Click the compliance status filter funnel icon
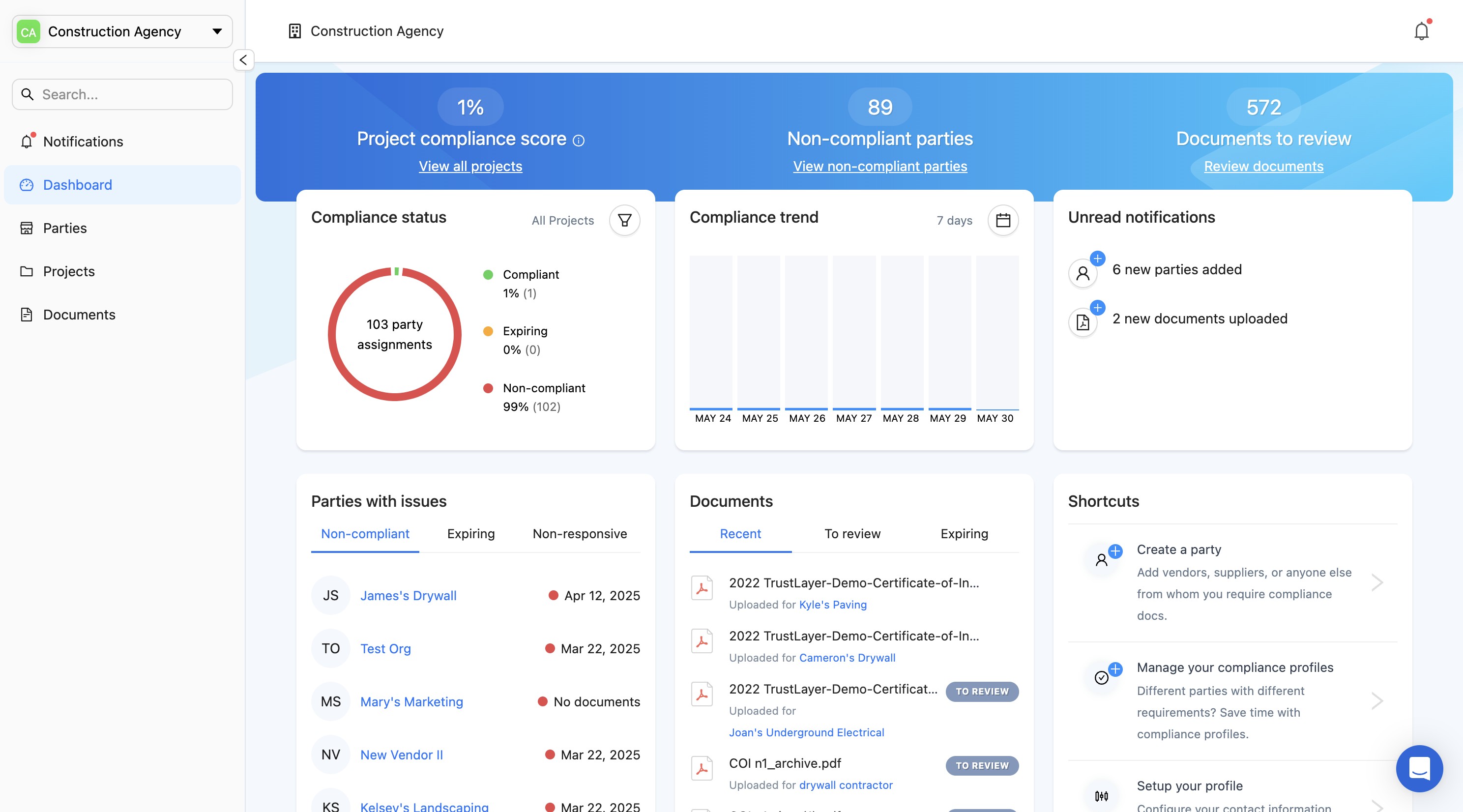 (x=624, y=220)
